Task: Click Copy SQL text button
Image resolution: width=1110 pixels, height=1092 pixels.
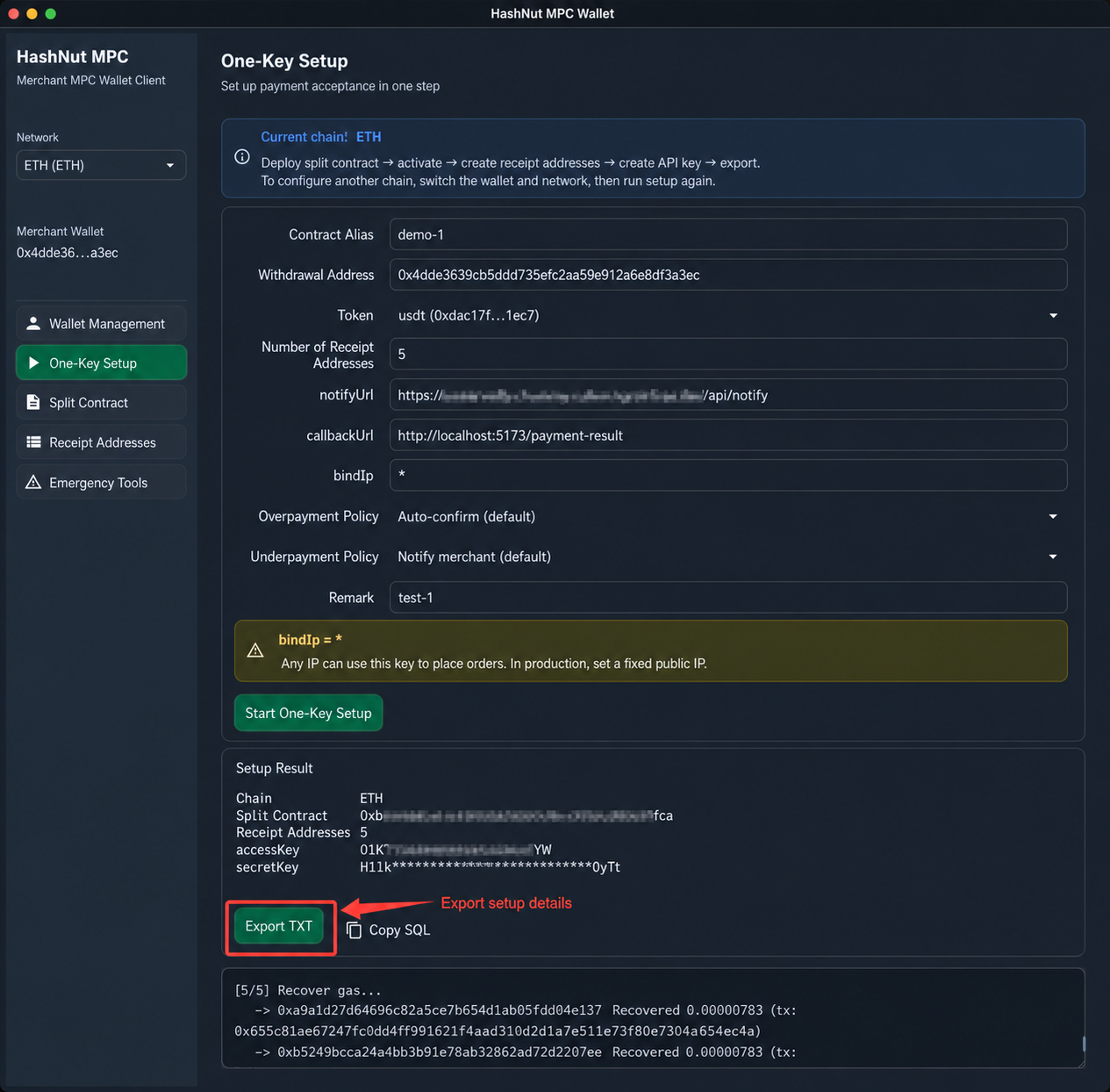Action: (399, 930)
